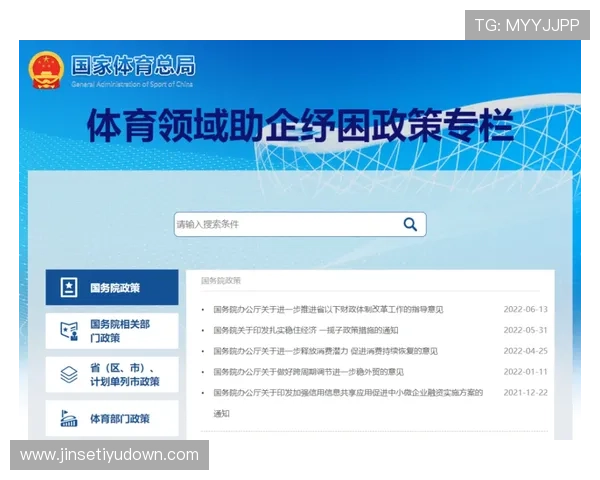Click the 国务院政策 star document icon

69,287
